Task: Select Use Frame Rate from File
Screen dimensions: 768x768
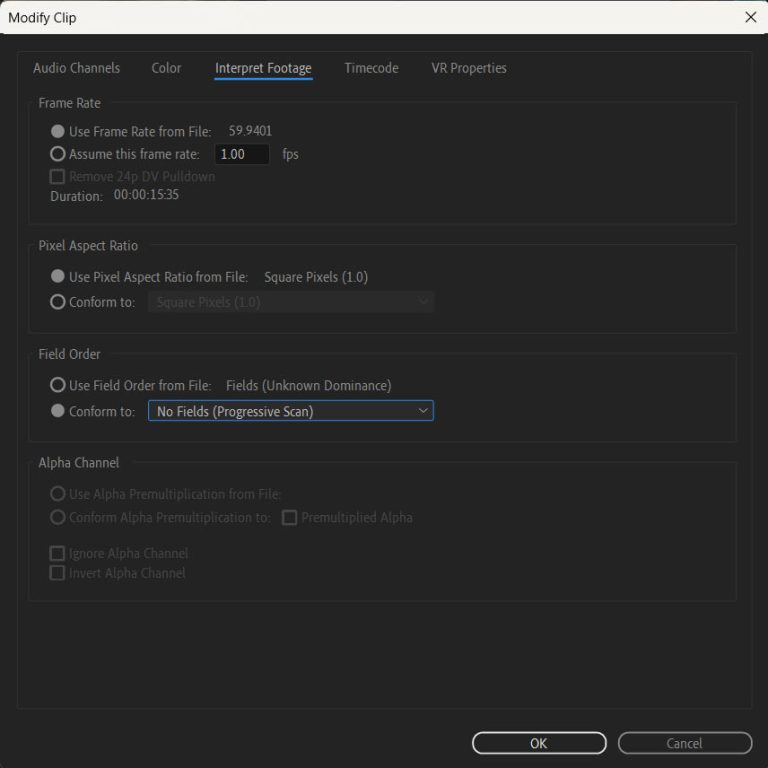Action: click(58, 131)
